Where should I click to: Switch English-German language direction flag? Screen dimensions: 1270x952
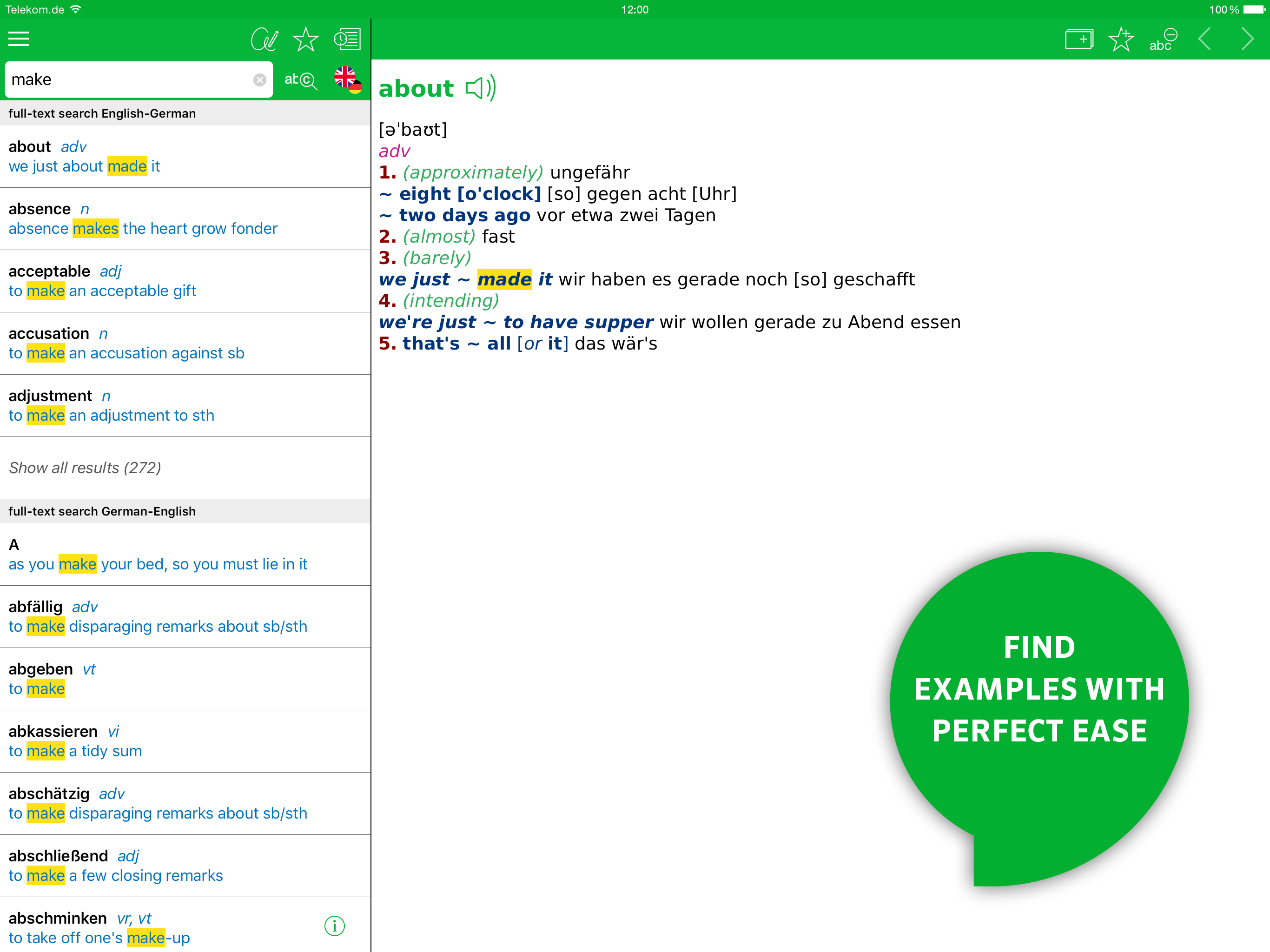pyautogui.click(x=348, y=79)
